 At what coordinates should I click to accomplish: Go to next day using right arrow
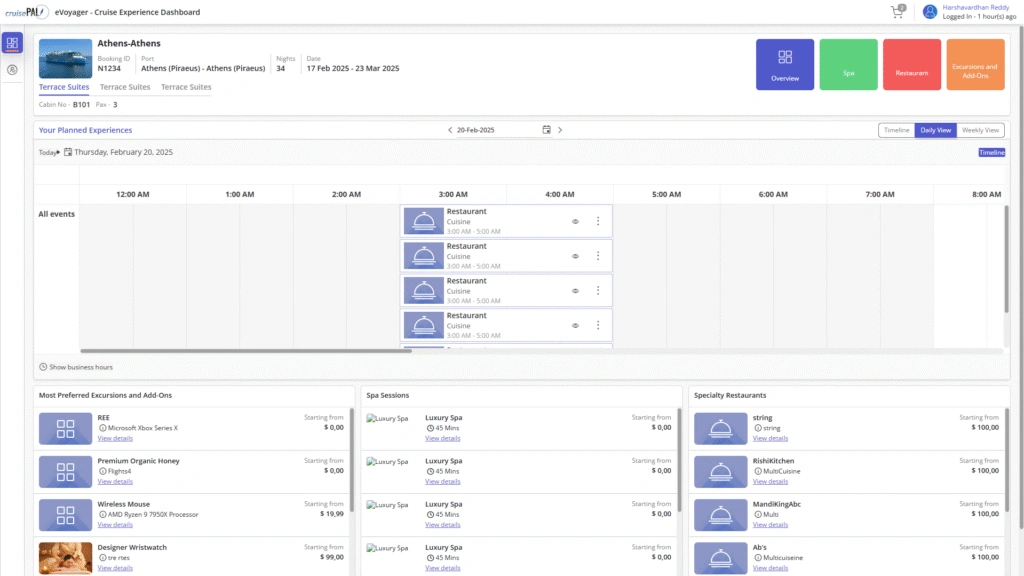(x=560, y=130)
